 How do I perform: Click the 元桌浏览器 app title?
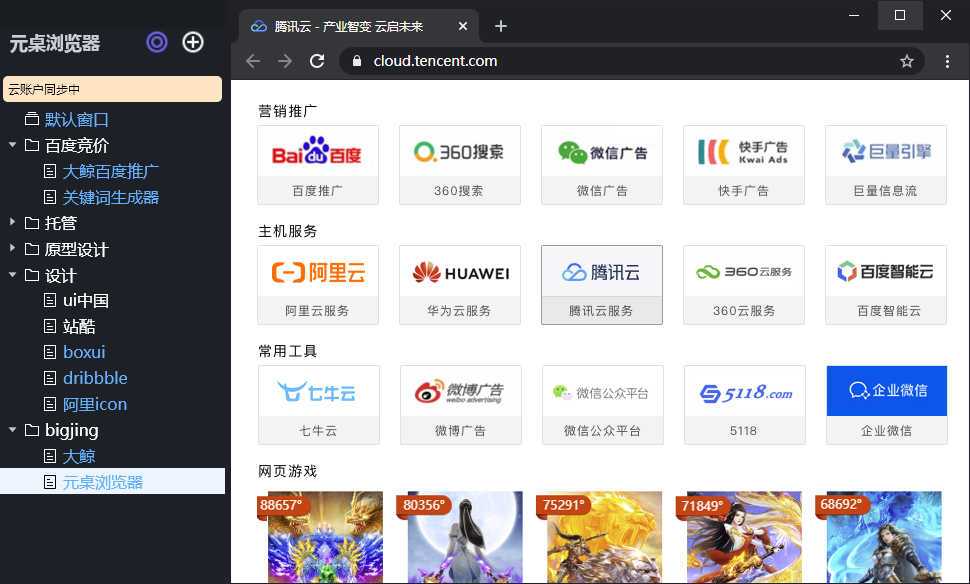[x=55, y=43]
